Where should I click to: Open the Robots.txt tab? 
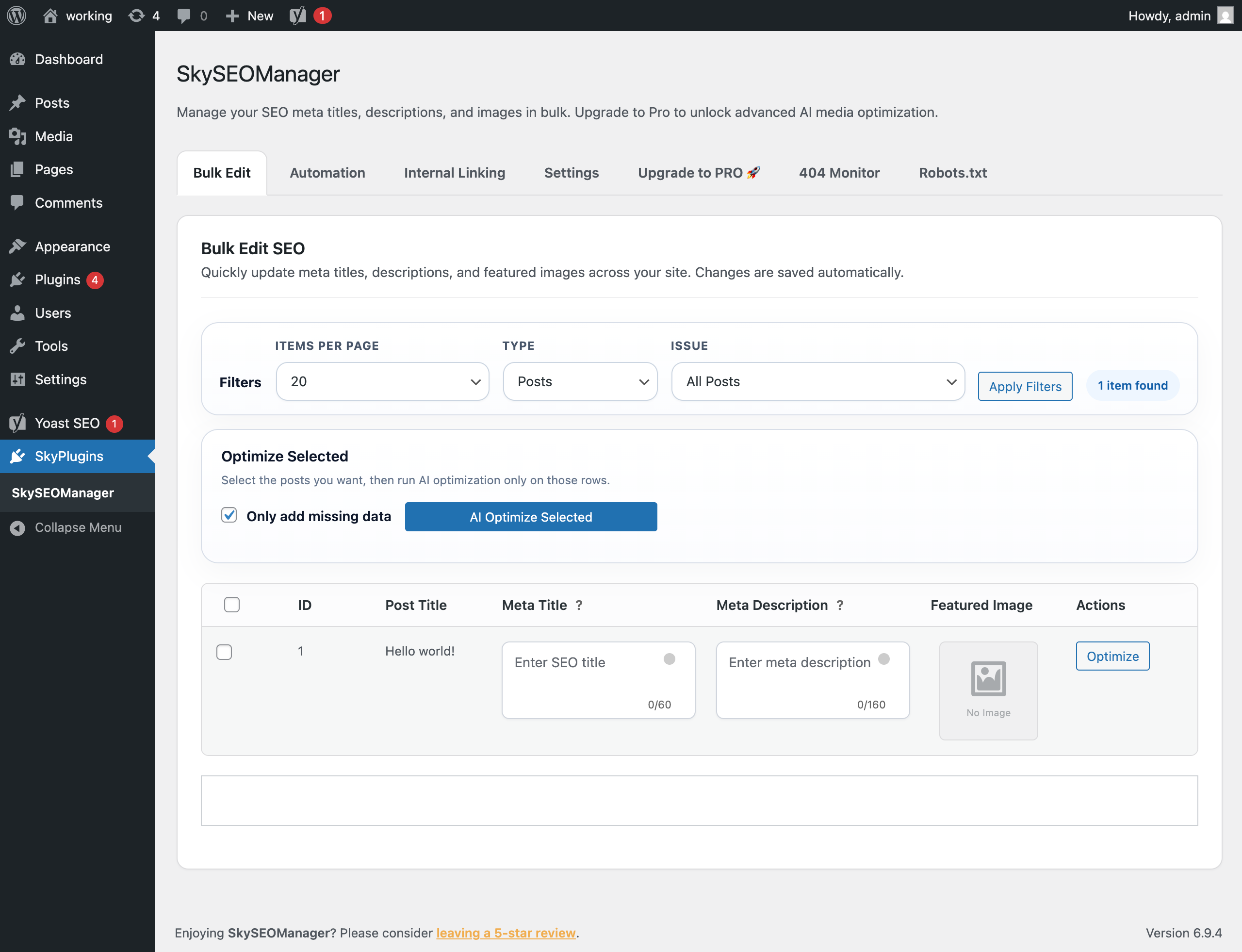pos(952,173)
